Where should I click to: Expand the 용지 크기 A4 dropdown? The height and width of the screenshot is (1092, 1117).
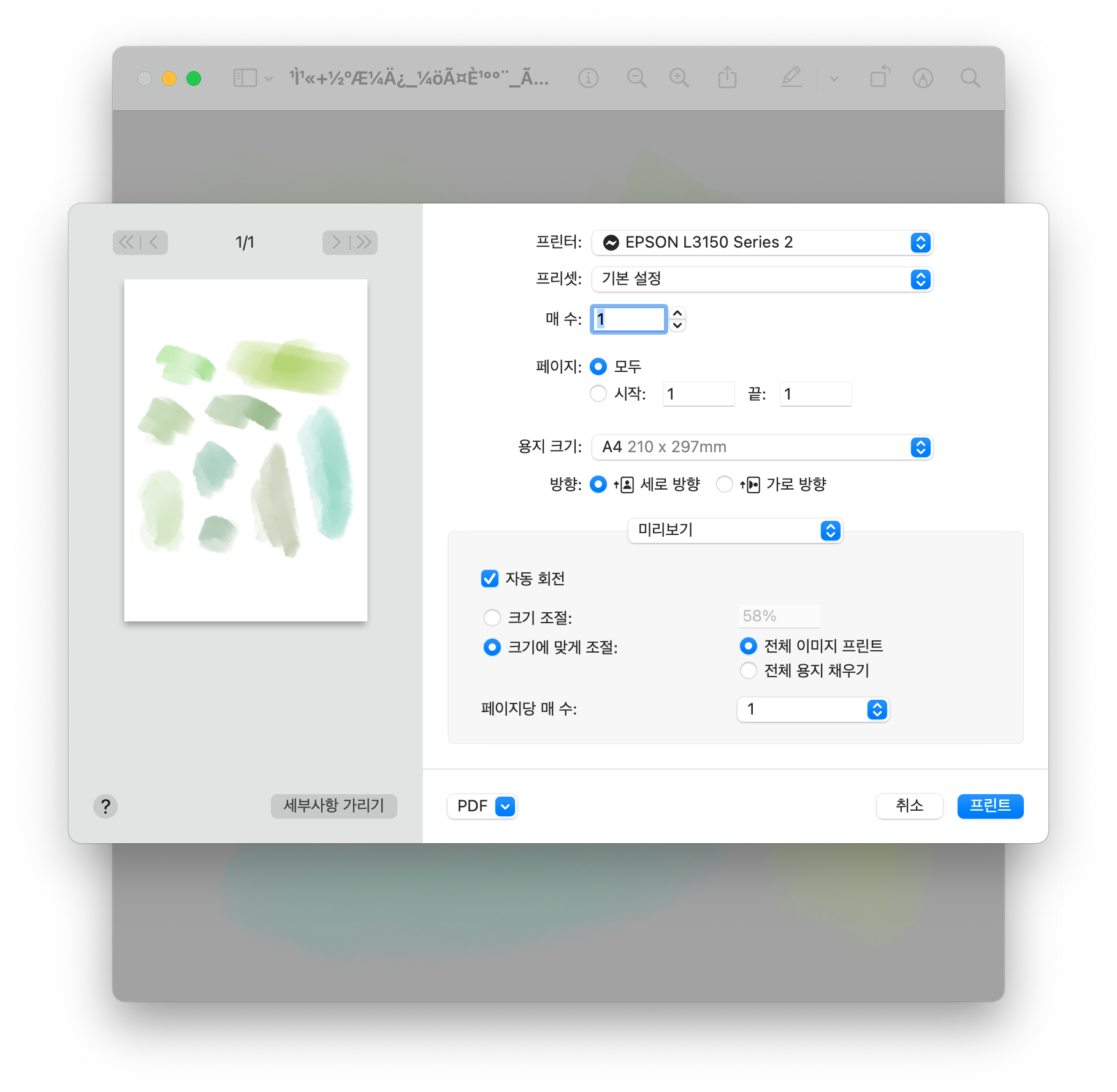[761, 447]
